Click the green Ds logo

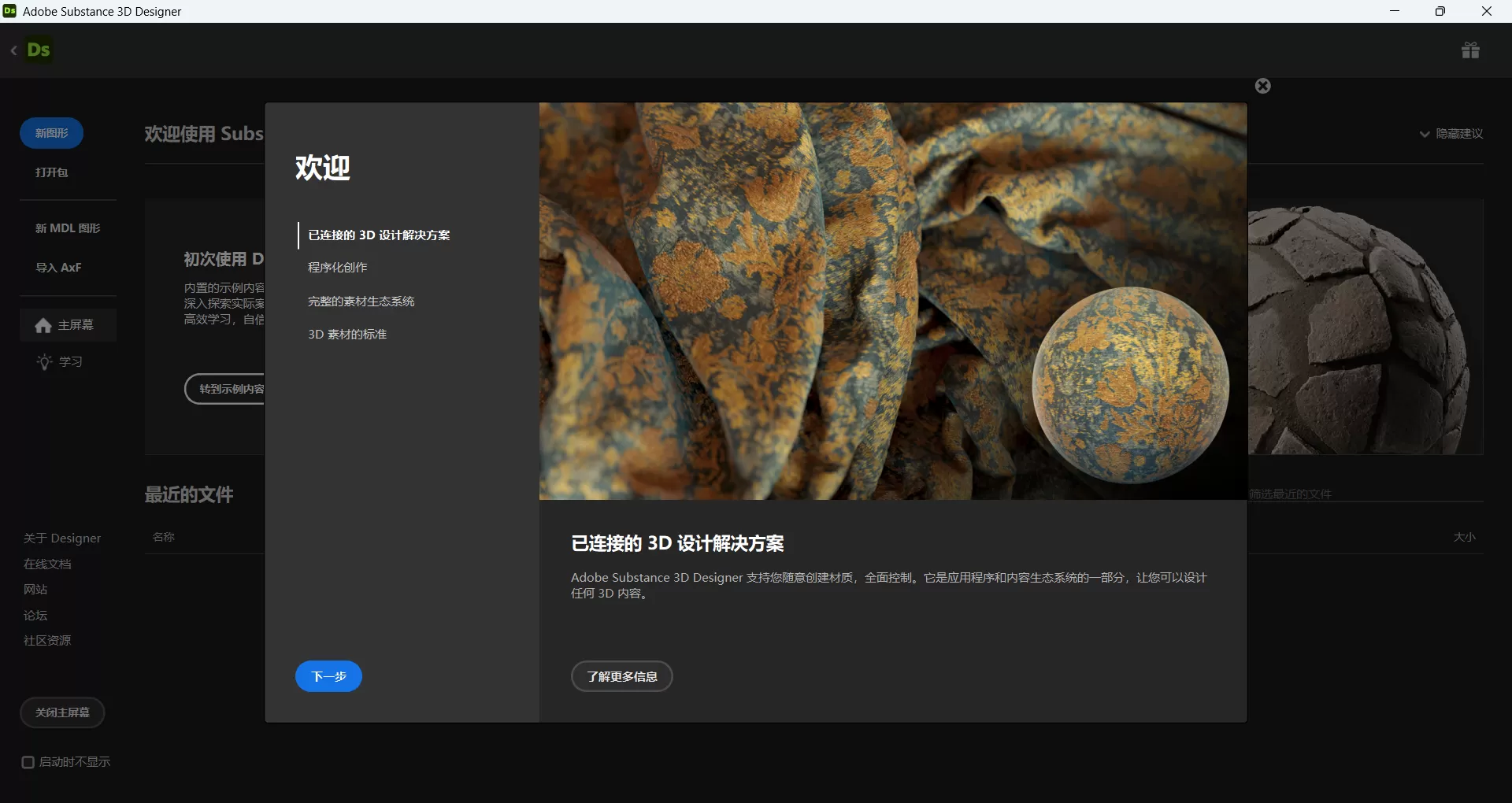coord(39,49)
